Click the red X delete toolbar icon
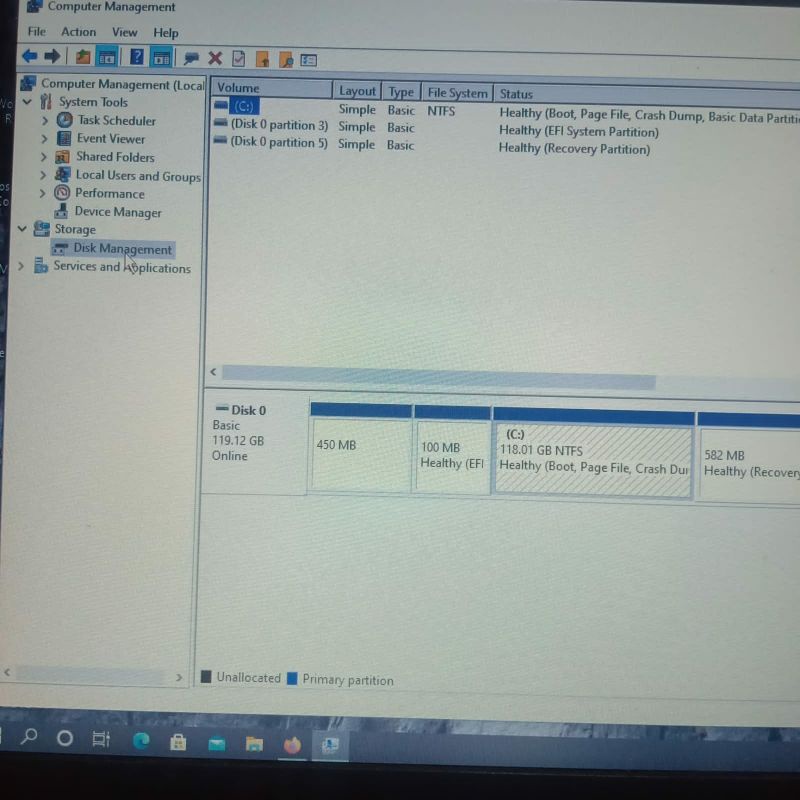 click(214, 58)
